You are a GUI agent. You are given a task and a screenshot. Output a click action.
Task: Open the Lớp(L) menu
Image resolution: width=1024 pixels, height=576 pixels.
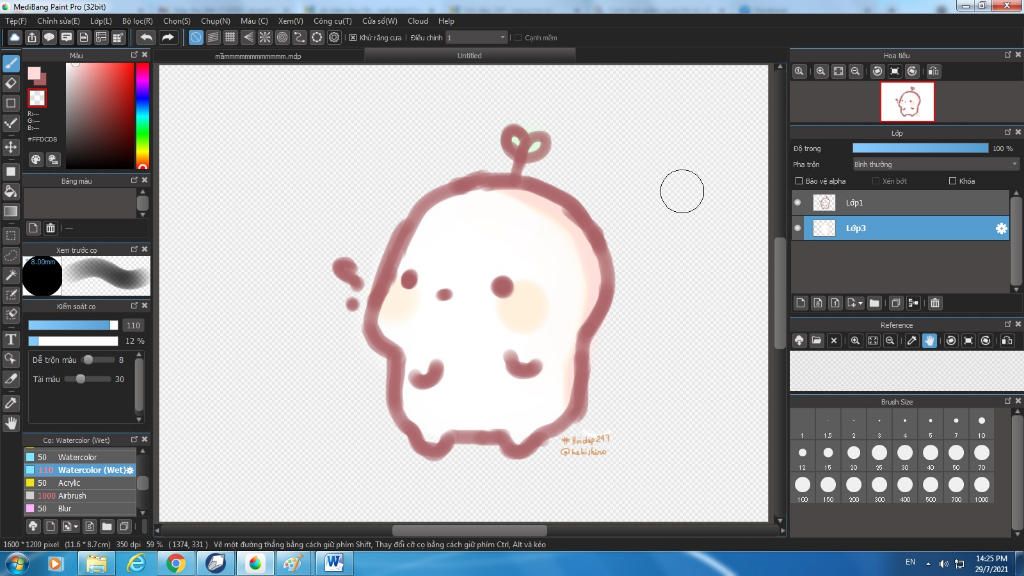(x=101, y=21)
